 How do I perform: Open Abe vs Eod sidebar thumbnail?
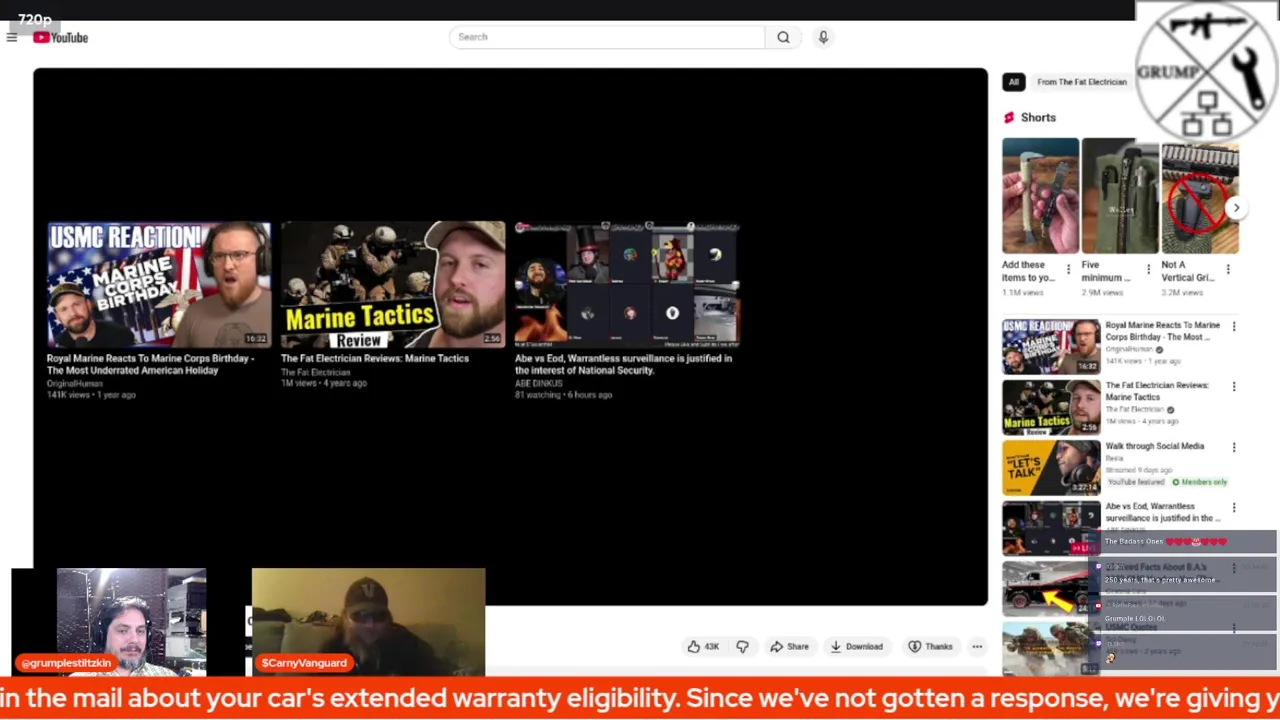click(x=1051, y=528)
